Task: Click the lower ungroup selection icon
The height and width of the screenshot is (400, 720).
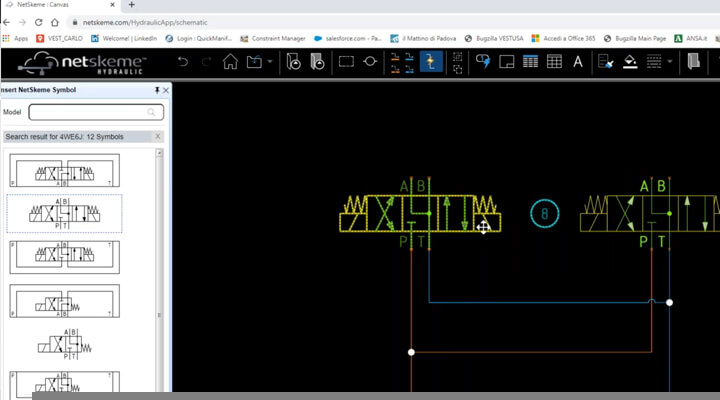Action: (457, 69)
